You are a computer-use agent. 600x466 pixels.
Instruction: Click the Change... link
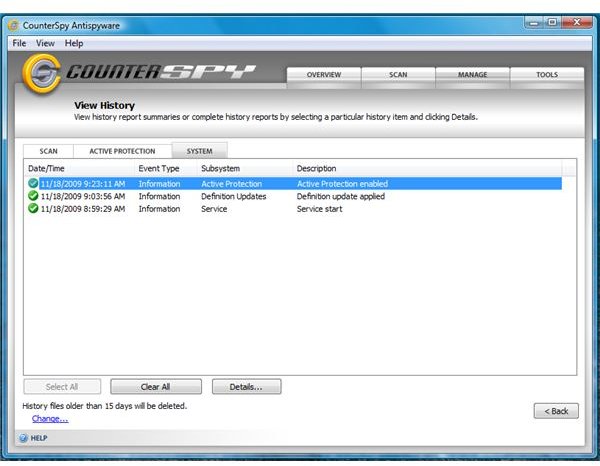50,419
